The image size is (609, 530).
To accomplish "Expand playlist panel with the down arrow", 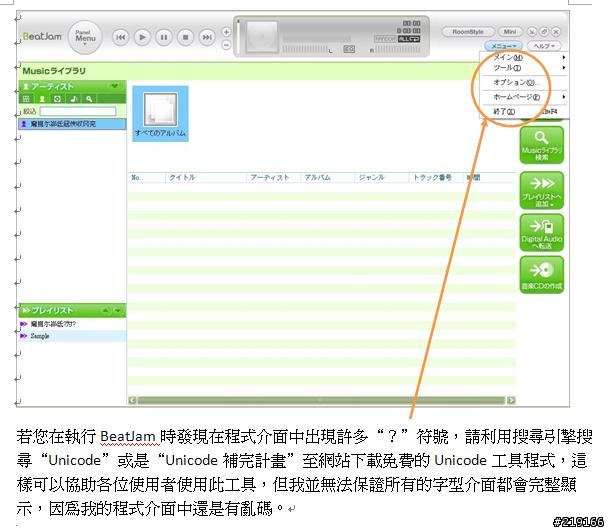I will point(118,310).
